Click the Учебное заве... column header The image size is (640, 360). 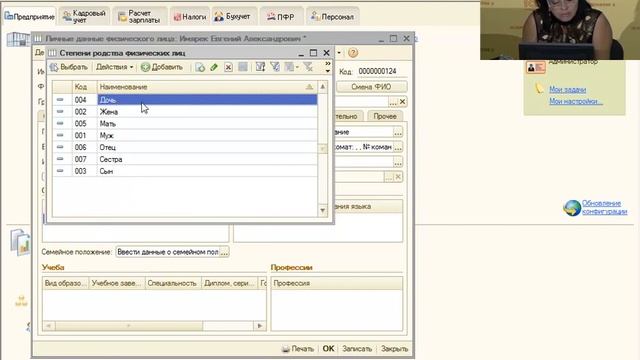(117, 283)
